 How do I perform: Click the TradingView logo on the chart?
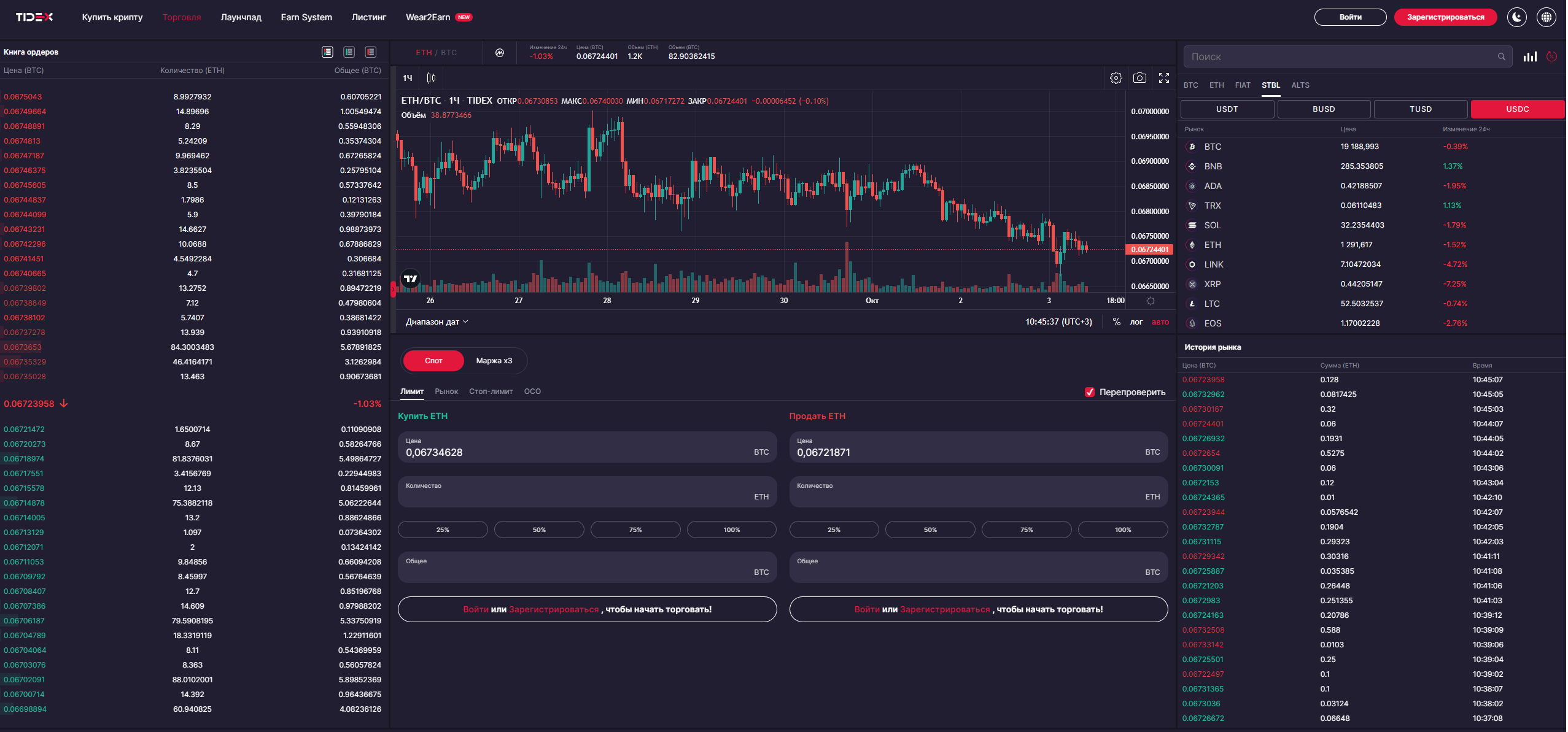[411, 279]
